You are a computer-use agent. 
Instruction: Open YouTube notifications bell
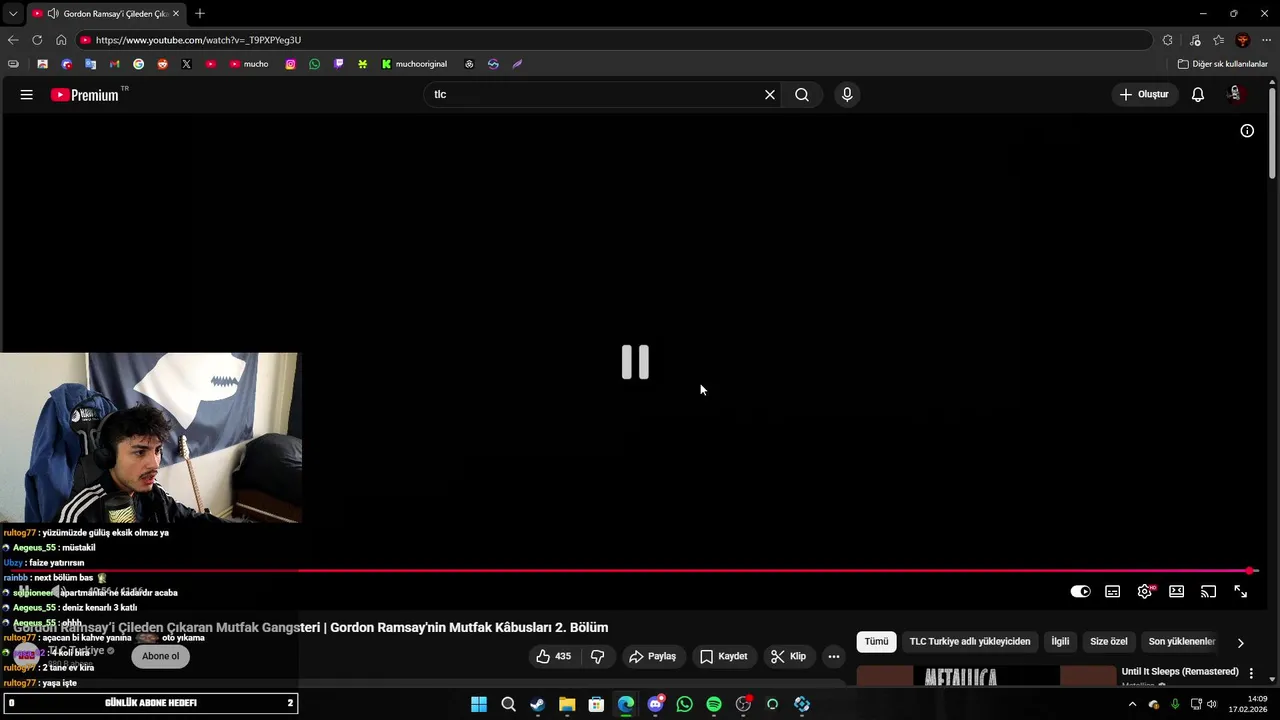pyautogui.click(x=1197, y=95)
